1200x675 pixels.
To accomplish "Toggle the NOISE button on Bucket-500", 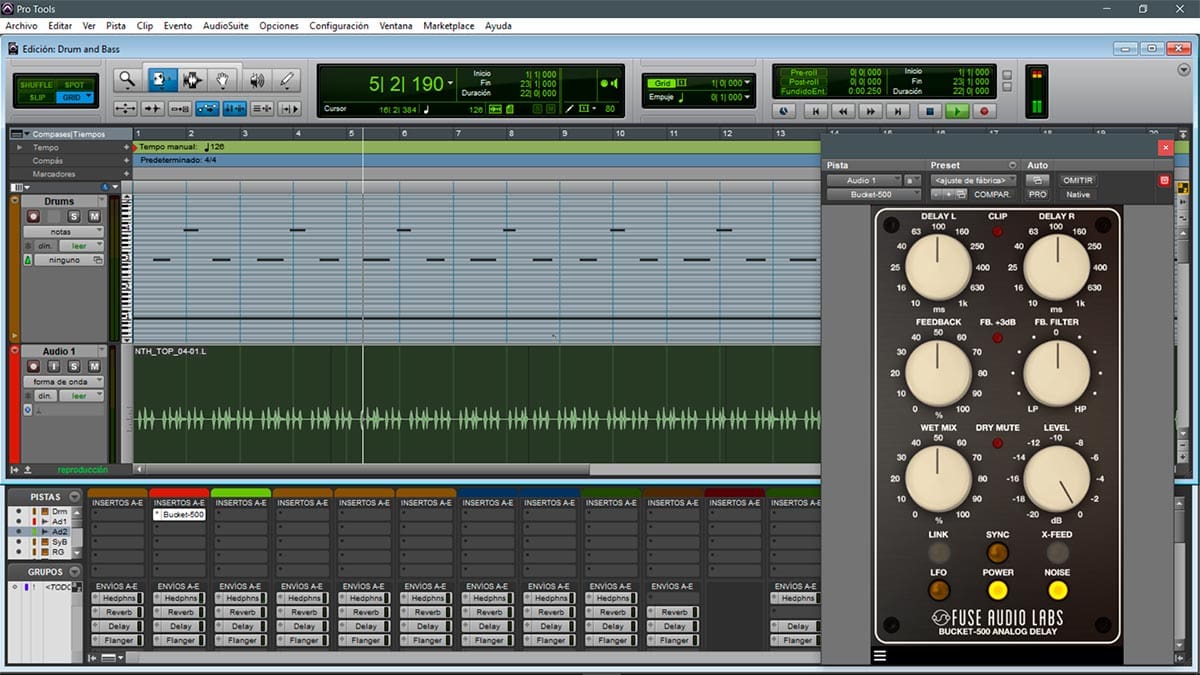I will (x=1057, y=590).
